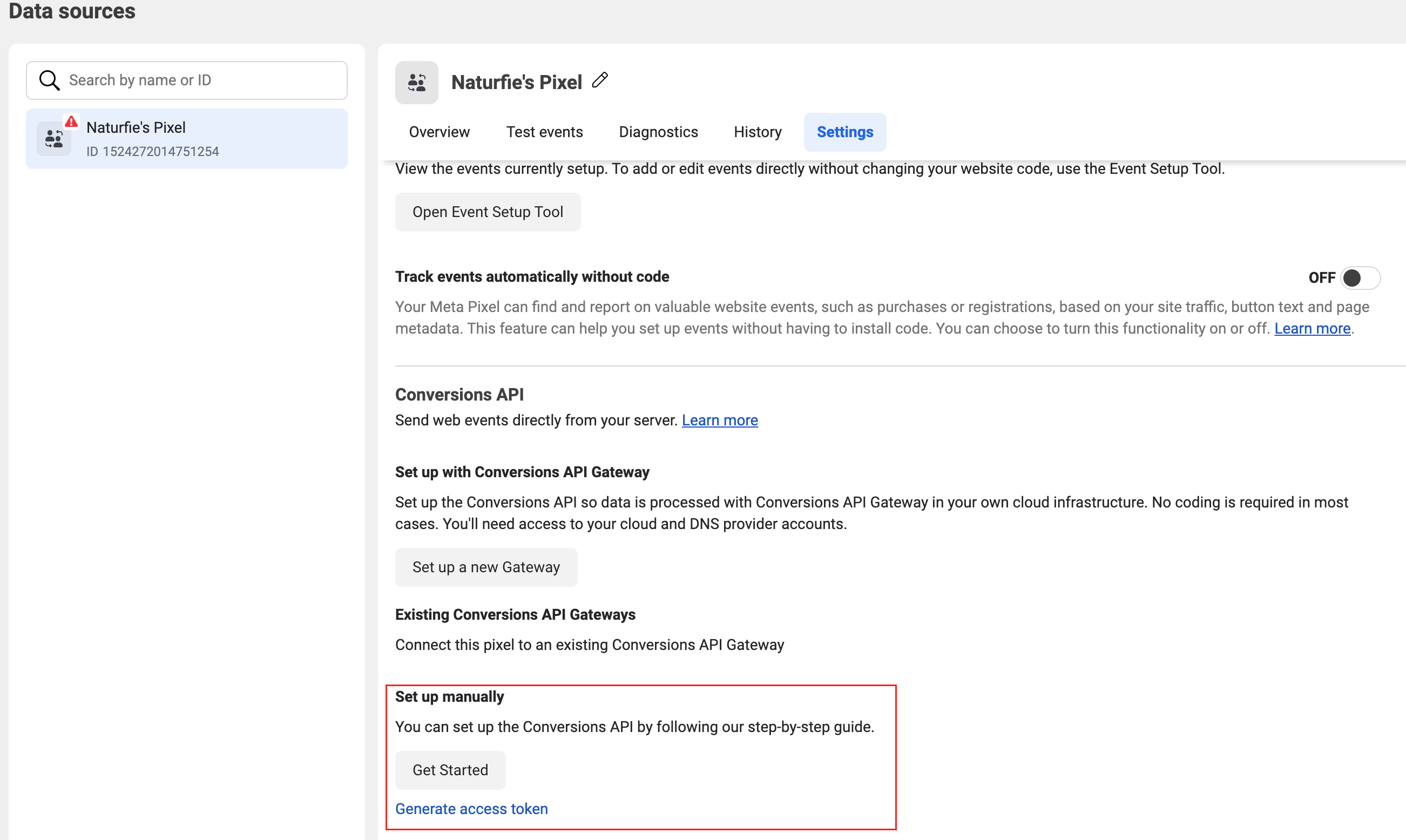
Task: Open Learn more link in automatic tracking description
Action: coord(1312,329)
